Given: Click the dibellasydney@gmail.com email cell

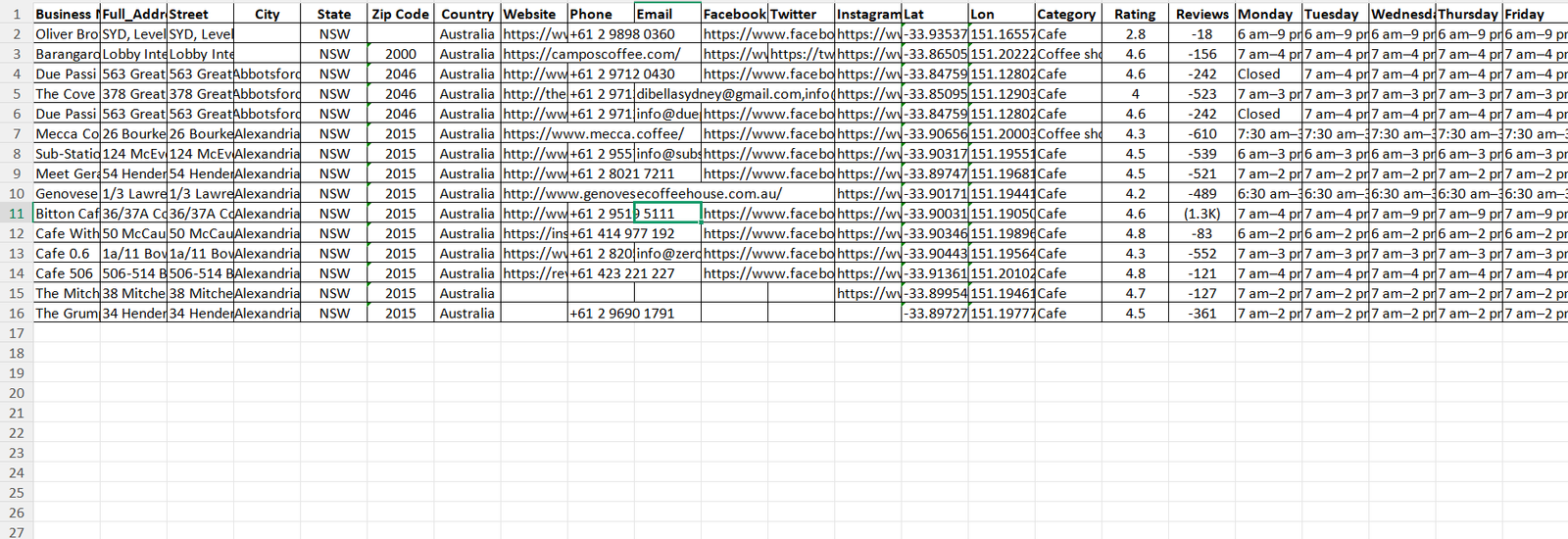Looking at the screenshot, I should coord(667,94).
